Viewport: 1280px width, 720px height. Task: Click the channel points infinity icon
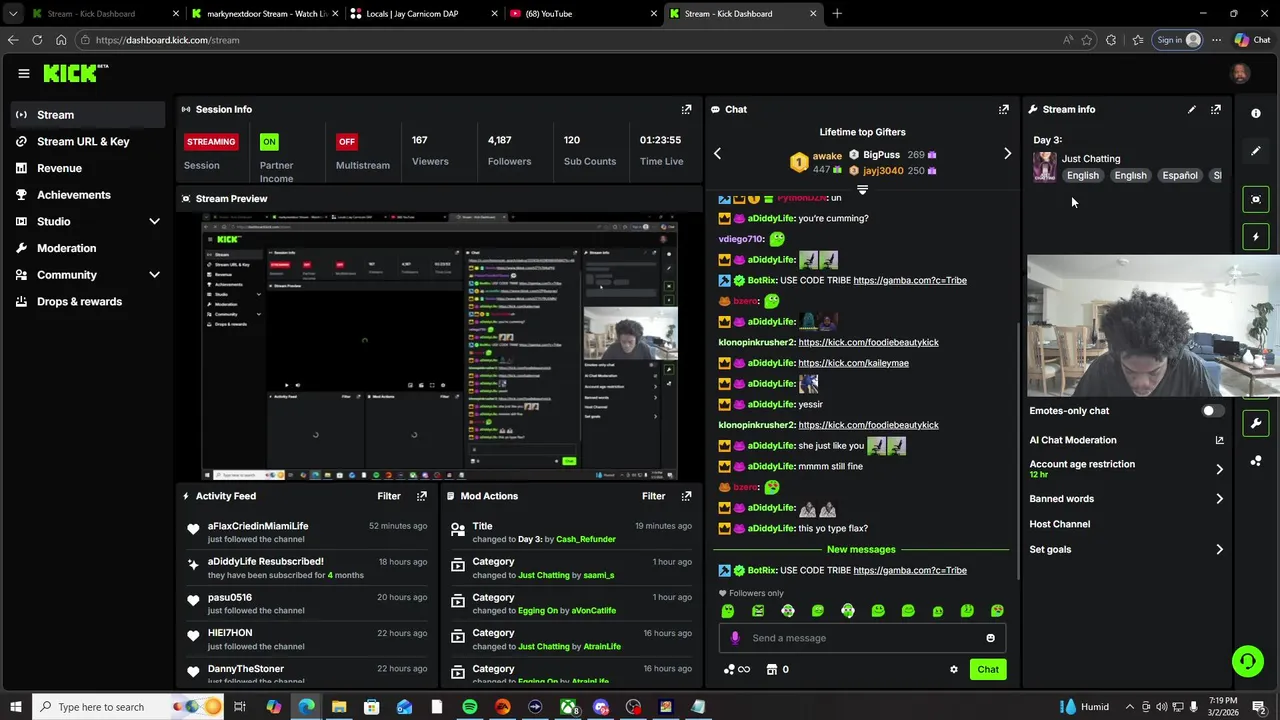[x=736, y=669]
